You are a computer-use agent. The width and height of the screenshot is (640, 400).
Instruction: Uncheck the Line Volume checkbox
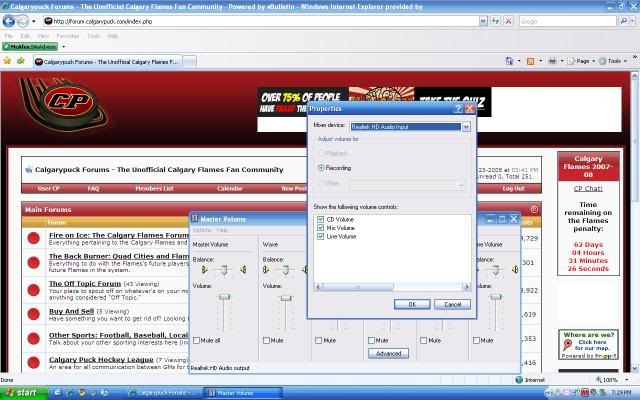point(320,236)
